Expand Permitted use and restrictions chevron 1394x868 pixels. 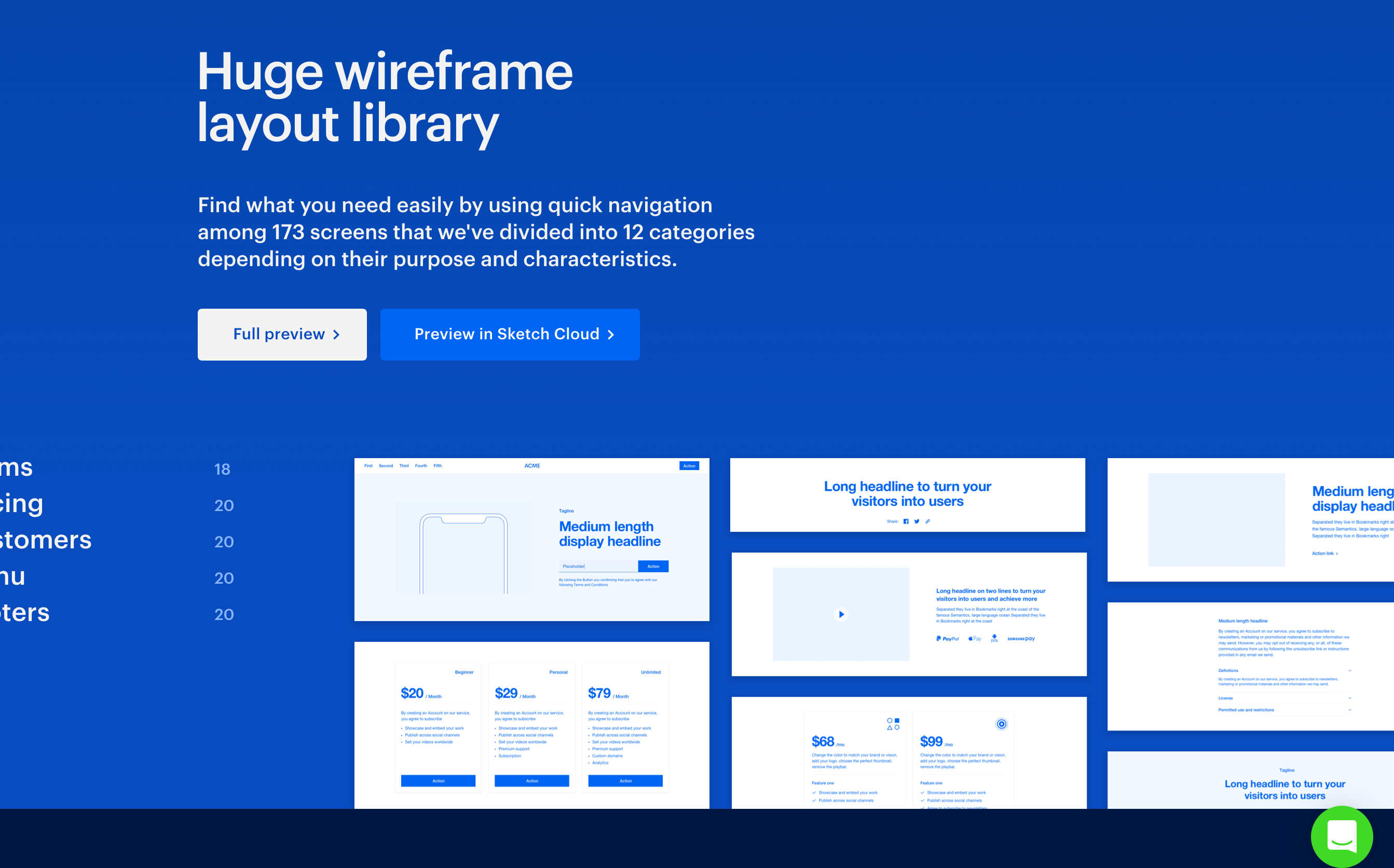tap(1350, 710)
